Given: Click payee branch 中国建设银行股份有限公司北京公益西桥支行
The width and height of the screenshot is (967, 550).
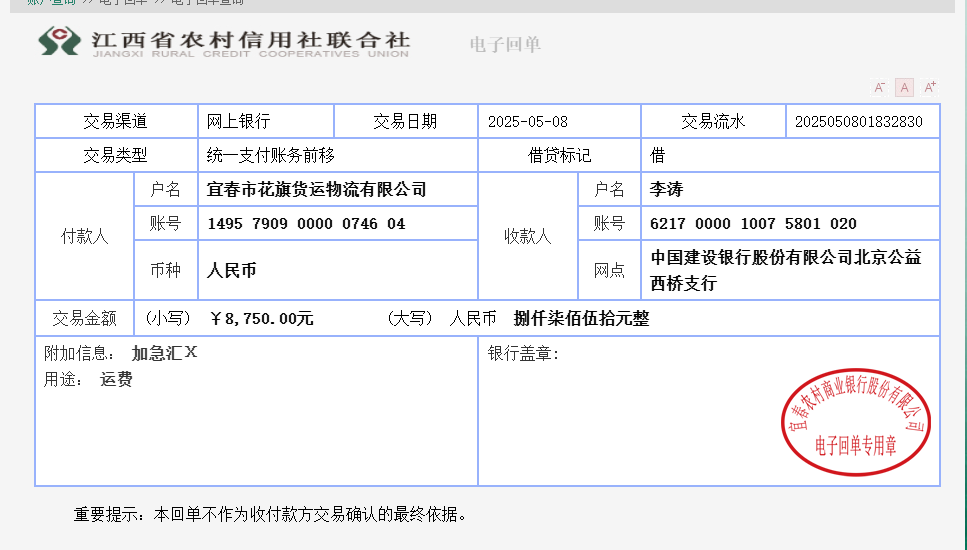Looking at the screenshot, I should click(786, 270).
